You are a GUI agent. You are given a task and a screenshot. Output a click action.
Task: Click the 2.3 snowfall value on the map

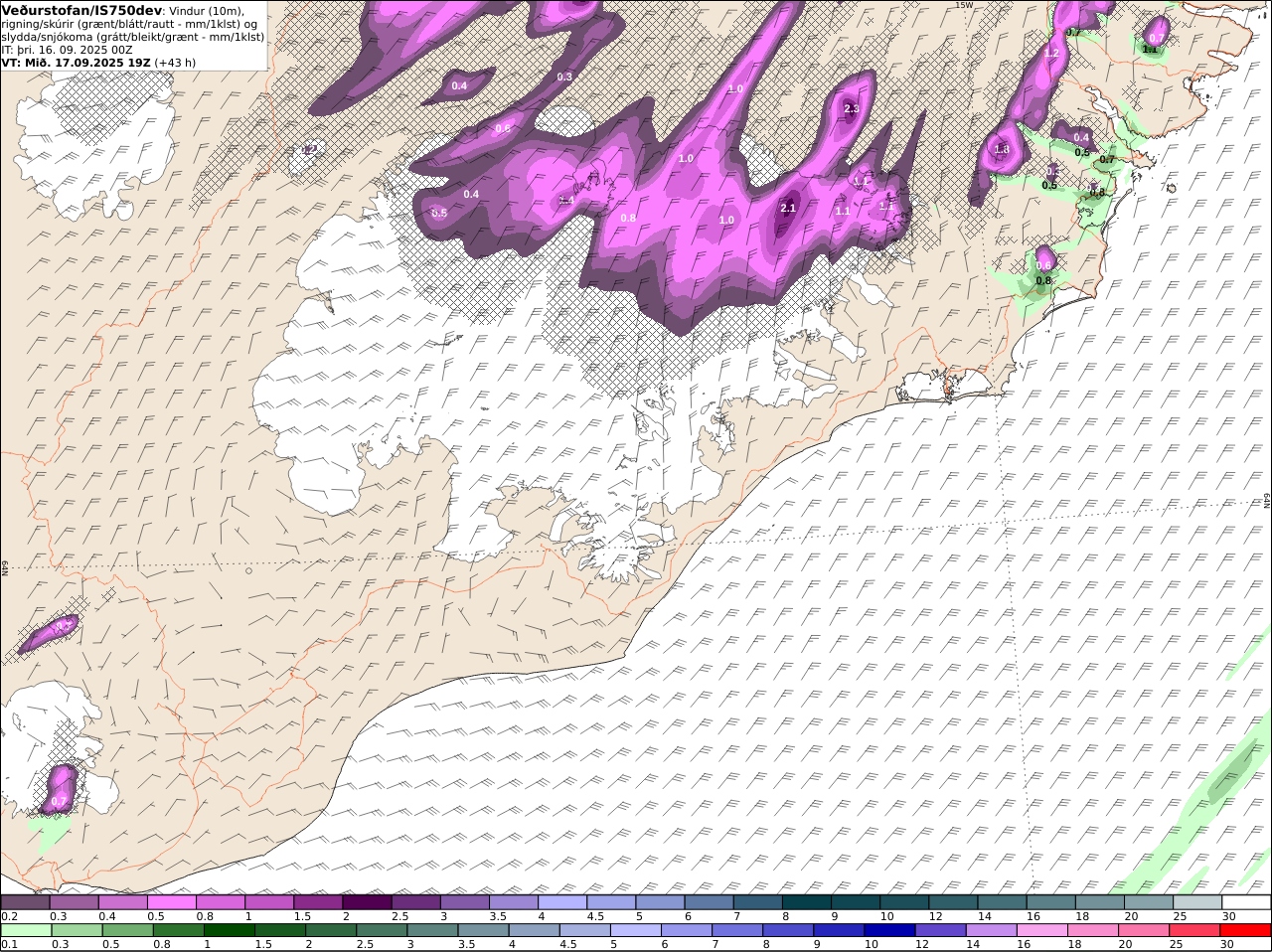click(851, 108)
